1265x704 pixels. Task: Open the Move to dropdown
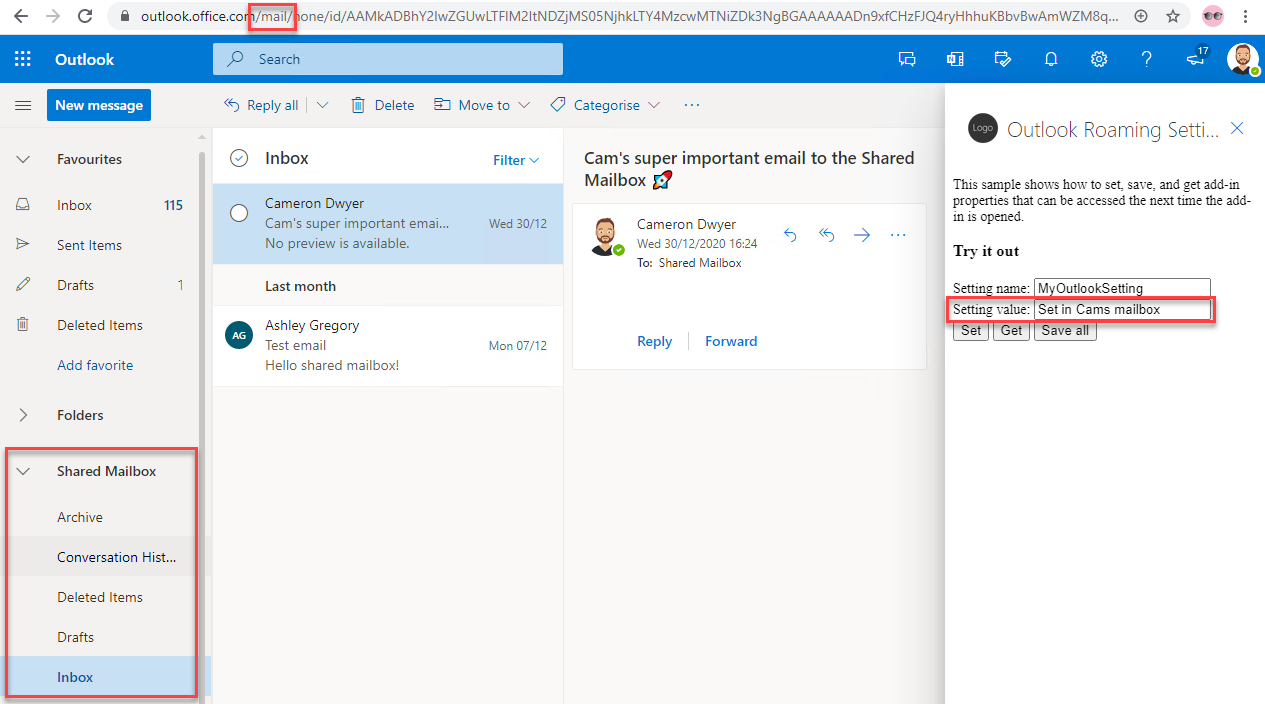pos(482,105)
